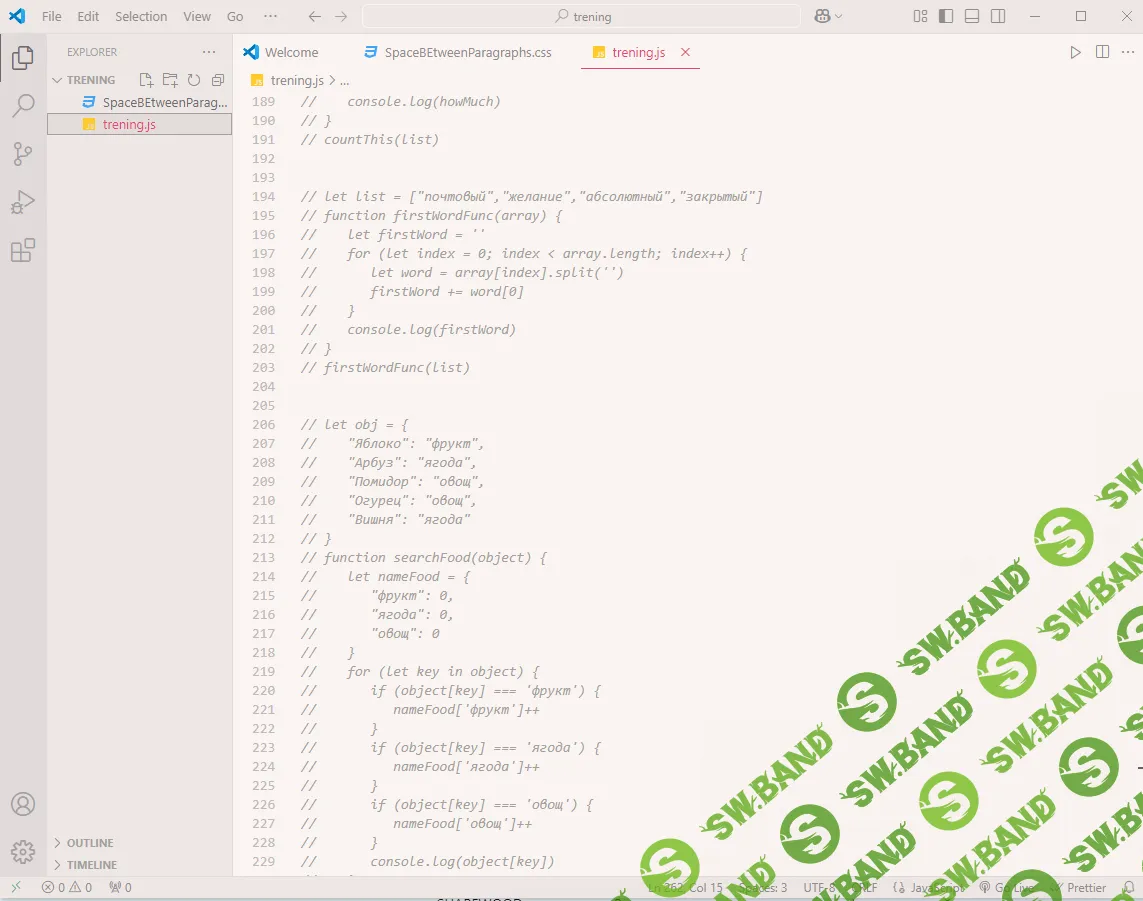Screen dimensions: 1143x901
Task: Click the New File icon in Explorer
Action: (146, 80)
